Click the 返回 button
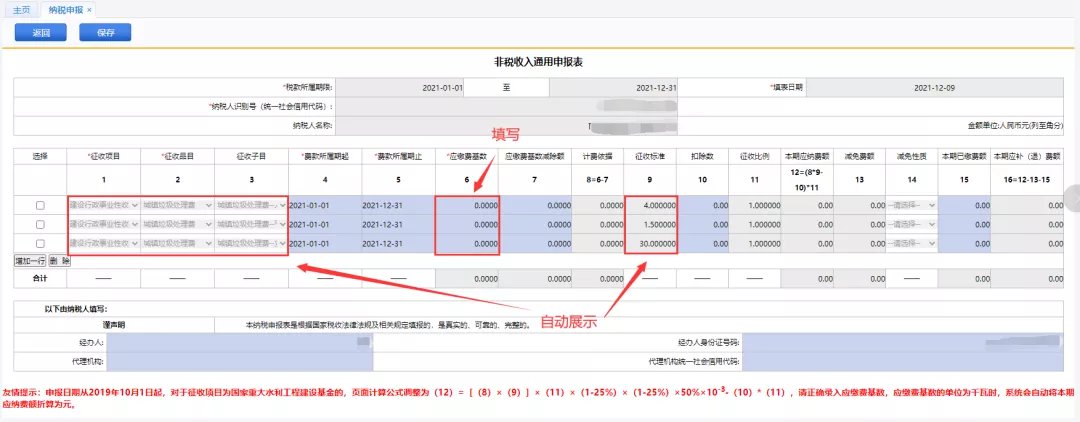Image resolution: width=1080 pixels, height=422 pixels. (x=41, y=33)
